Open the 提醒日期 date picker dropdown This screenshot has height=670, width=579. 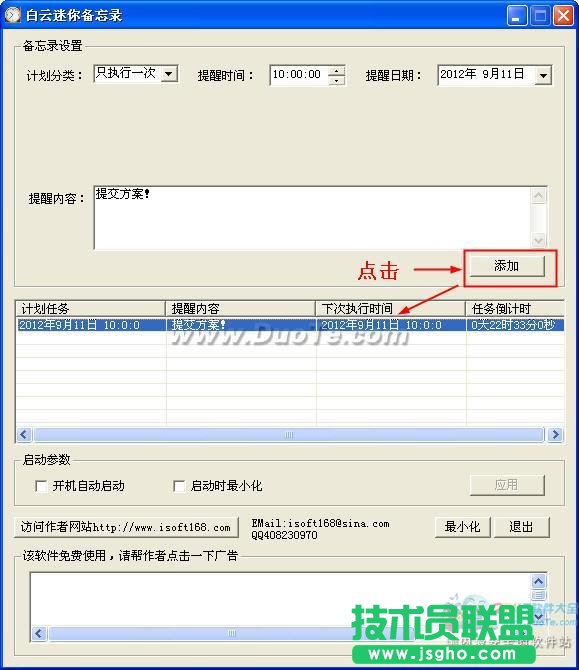point(543,76)
